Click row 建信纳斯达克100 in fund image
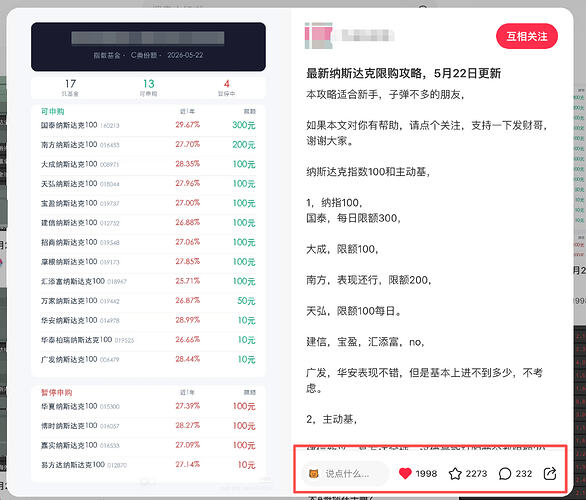Viewport: 586px width, 500px height. coord(148,223)
